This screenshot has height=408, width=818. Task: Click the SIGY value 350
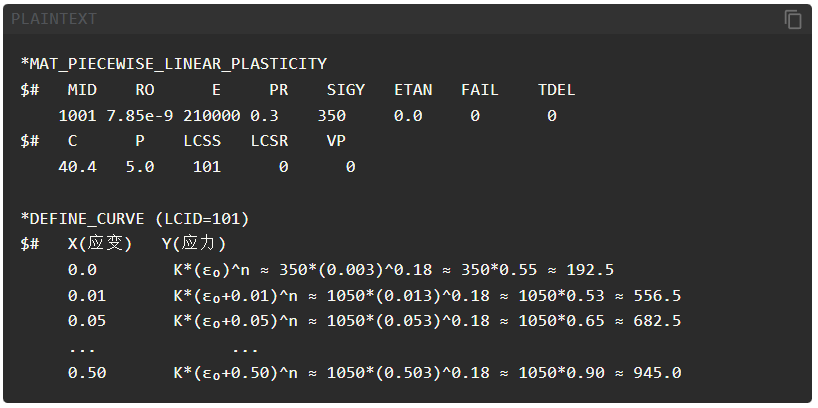coord(332,116)
